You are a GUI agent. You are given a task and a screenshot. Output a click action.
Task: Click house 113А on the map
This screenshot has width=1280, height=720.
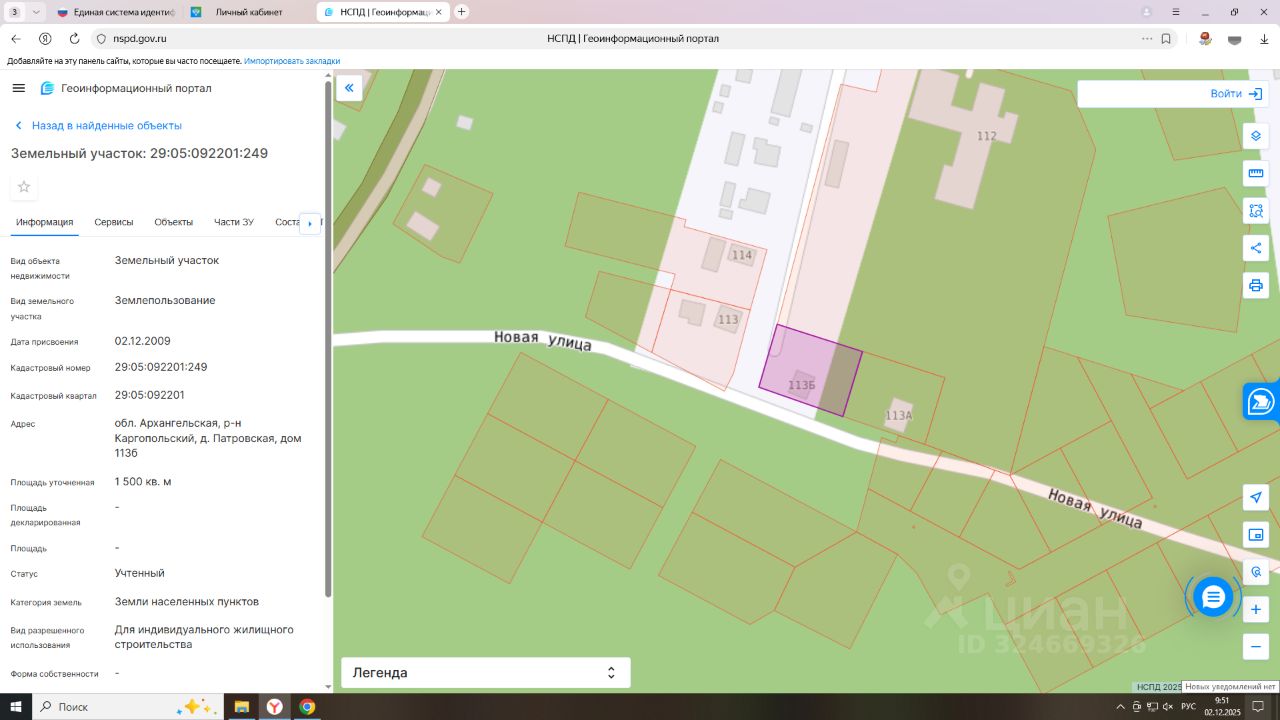coord(898,415)
